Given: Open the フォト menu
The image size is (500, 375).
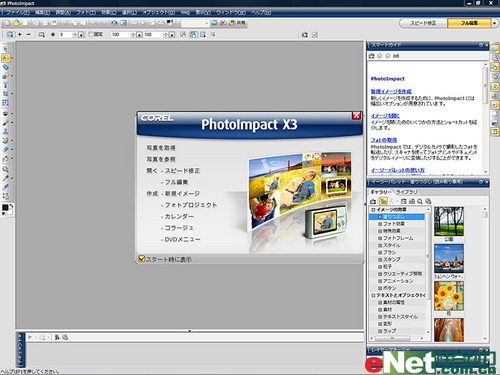Looking at the screenshot, I should (86, 13).
